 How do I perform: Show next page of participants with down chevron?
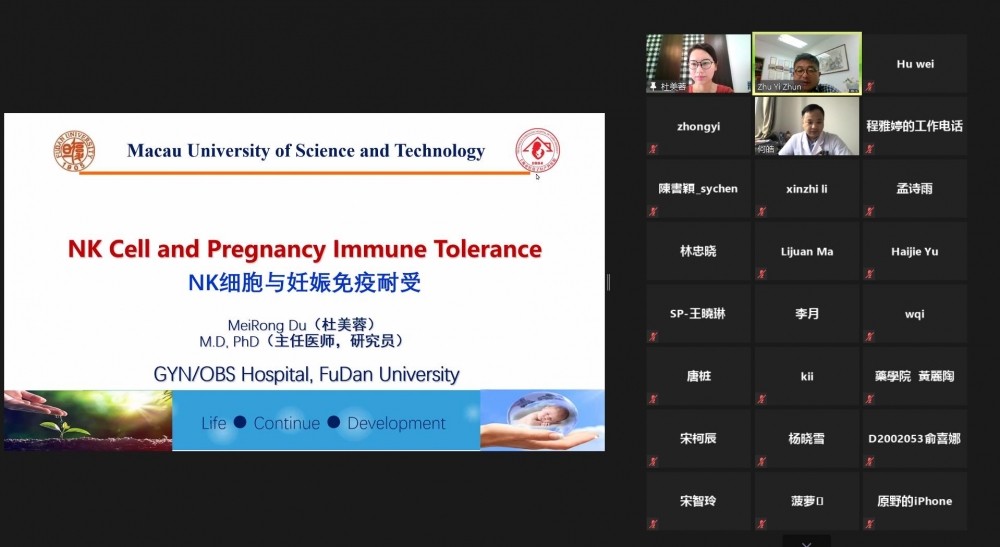pos(806,542)
